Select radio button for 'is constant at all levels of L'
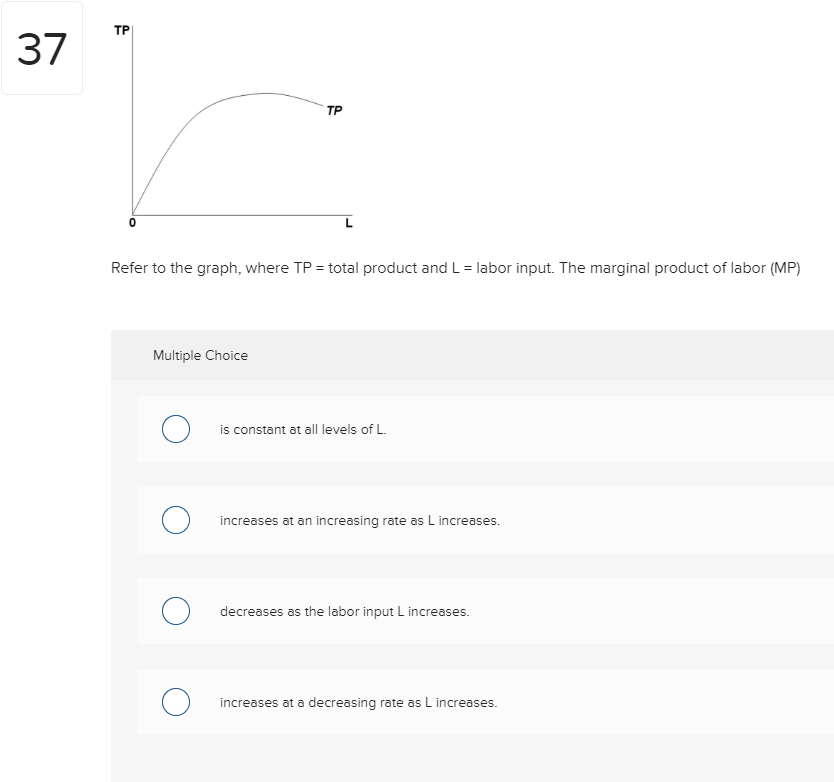 (176, 429)
